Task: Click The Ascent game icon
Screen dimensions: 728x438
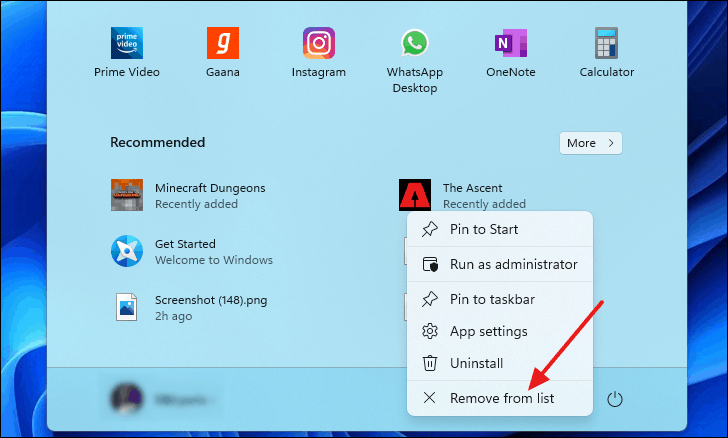Action: [415, 195]
